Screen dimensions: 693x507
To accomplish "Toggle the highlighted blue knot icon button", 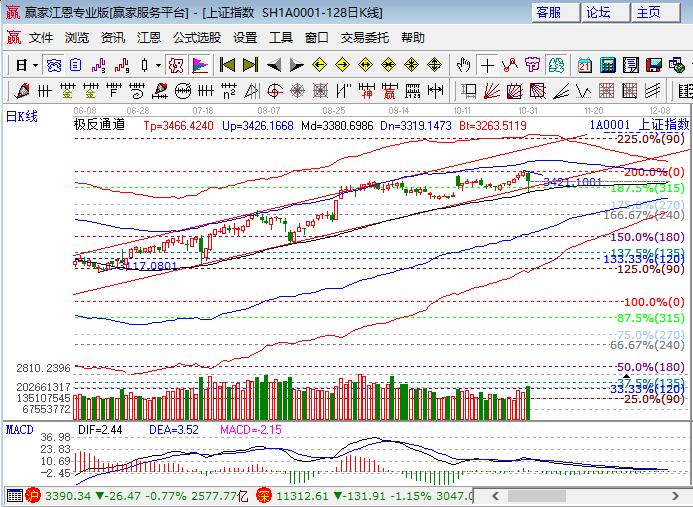I will [x=53, y=65].
